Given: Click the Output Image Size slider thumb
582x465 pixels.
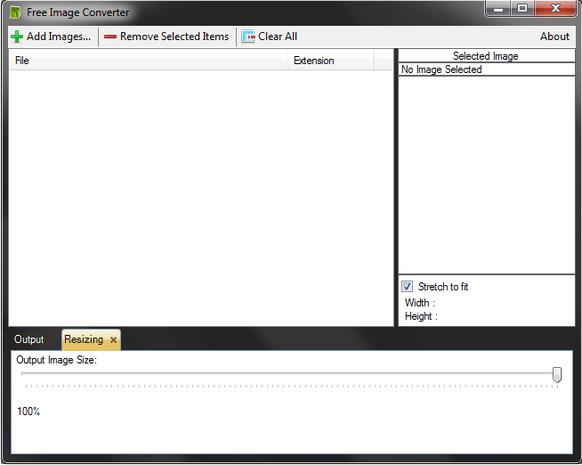Looking at the screenshot, I should coord(557,374).
